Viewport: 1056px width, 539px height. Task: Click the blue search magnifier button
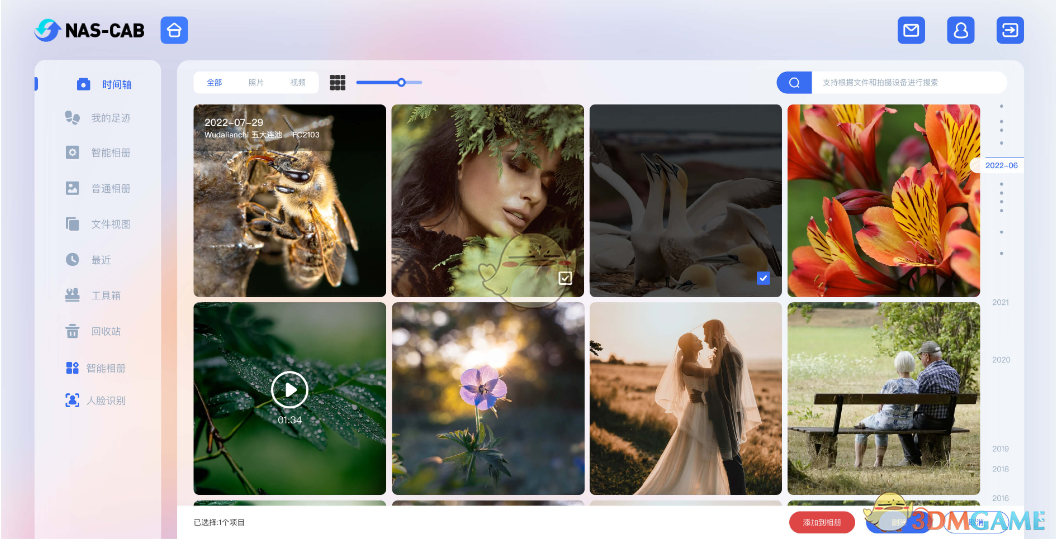point(794,83)
